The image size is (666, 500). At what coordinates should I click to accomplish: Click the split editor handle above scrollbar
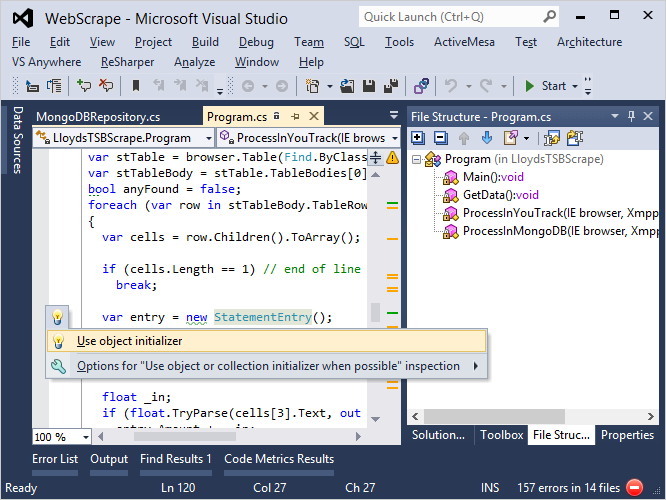375,158
